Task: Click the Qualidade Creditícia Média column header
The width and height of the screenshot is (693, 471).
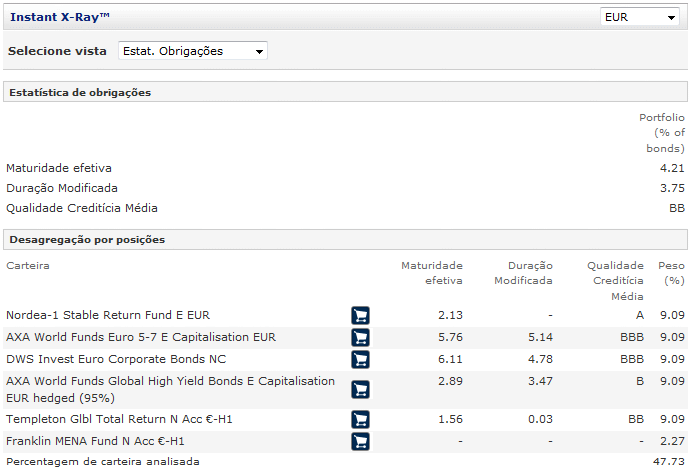Action: pos(615,281)
